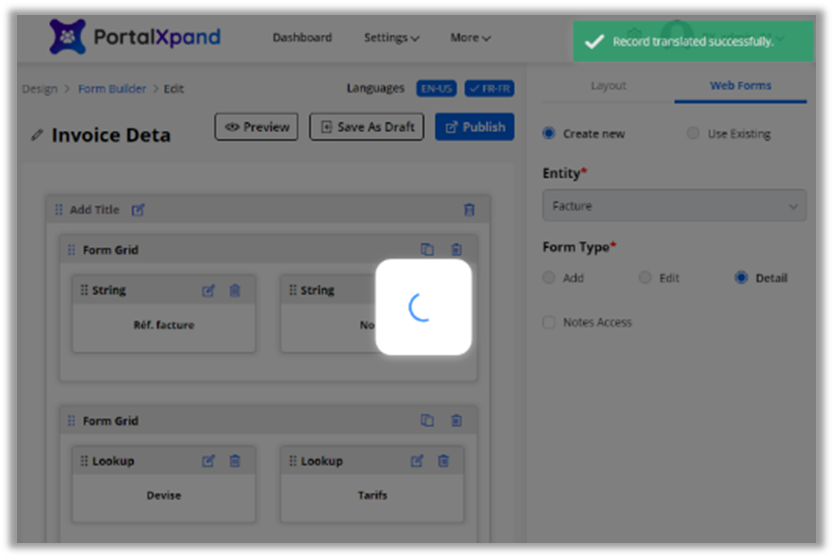The width and height of the screenshot is (834, 558).
Task: Choose the Edit form type radio button
Action: [x=645, y=278]
